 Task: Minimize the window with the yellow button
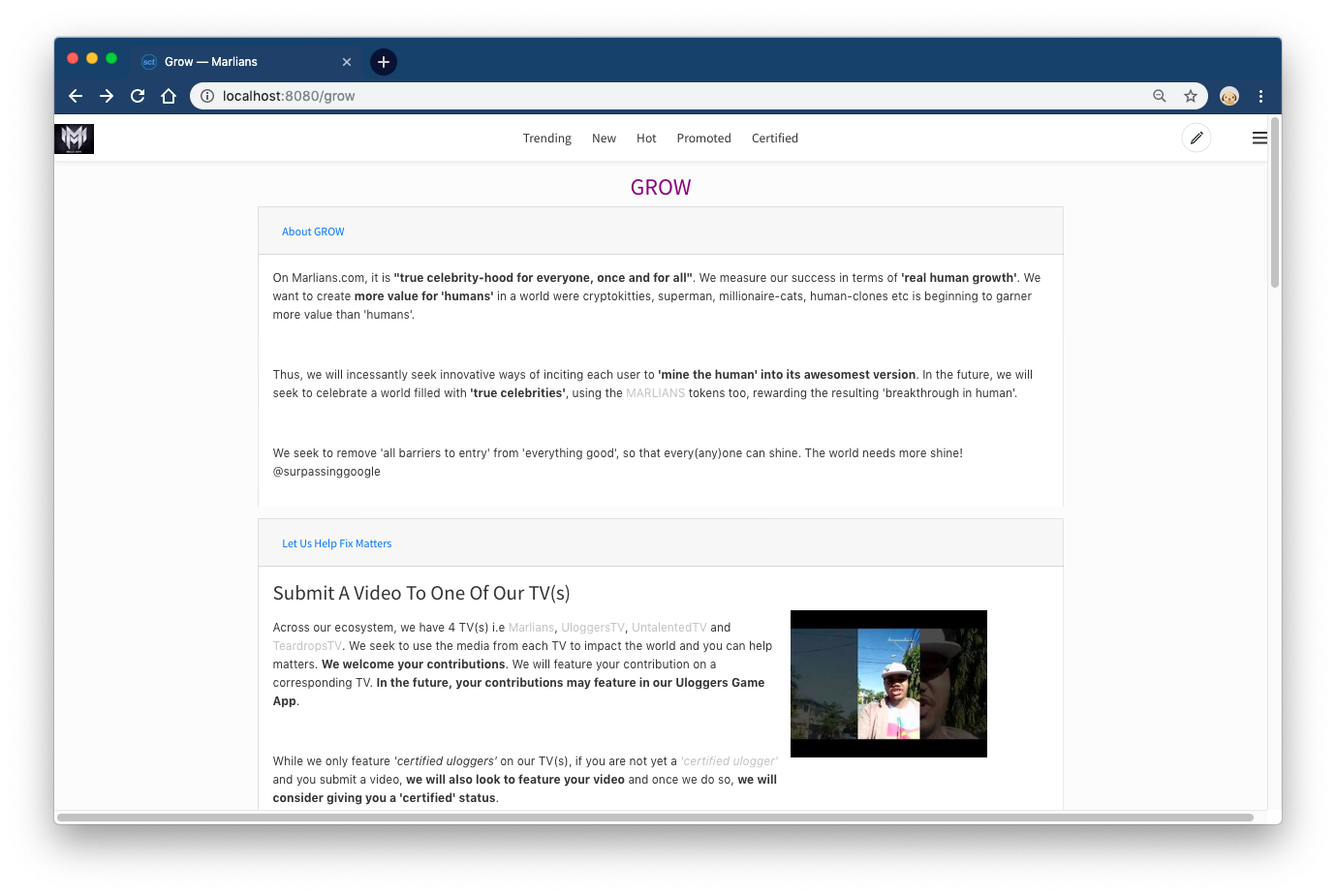92,58
